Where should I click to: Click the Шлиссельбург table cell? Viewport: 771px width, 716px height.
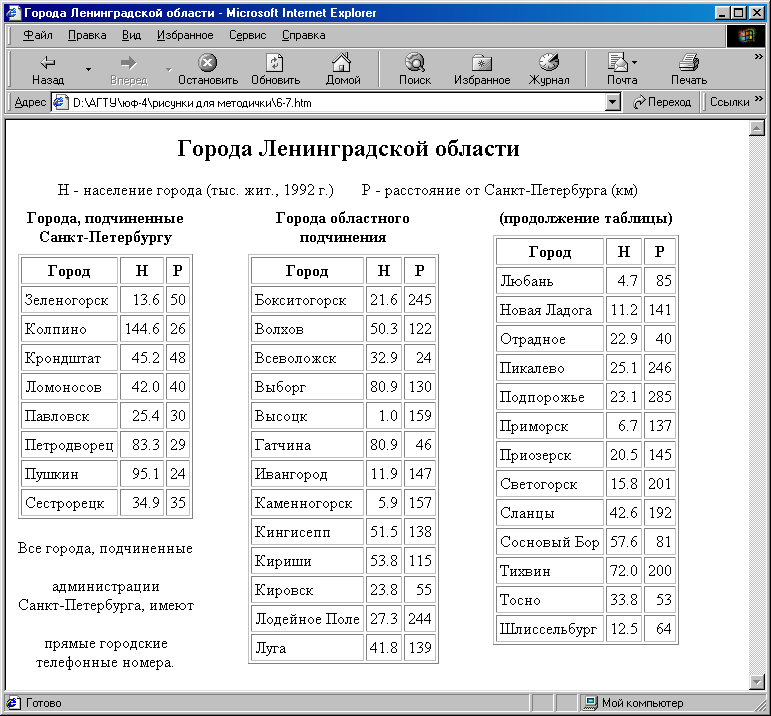tap(550, 629)
